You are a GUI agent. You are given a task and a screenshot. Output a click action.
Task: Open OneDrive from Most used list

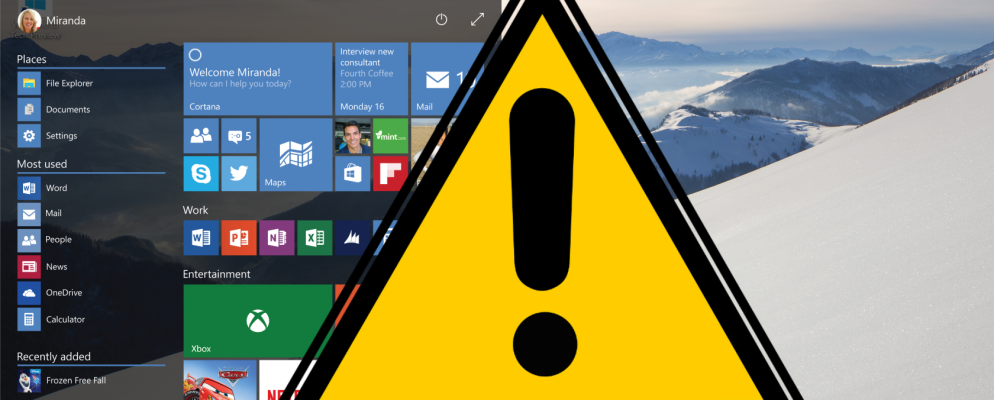pyautogui.click(x=50, y=293)
